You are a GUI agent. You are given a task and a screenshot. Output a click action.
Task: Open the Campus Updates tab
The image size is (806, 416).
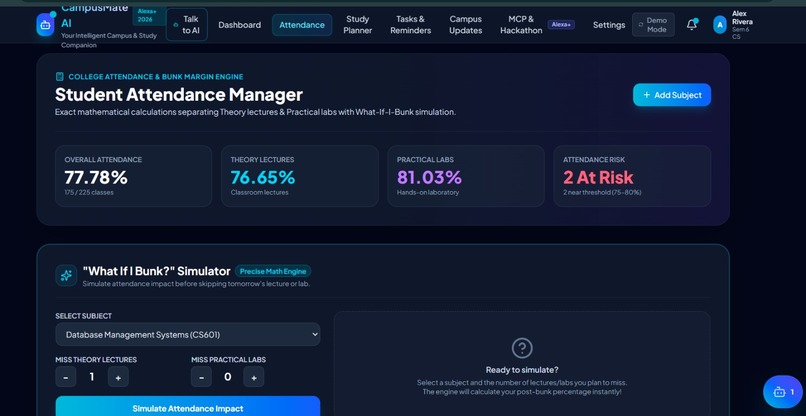(465, 25)
